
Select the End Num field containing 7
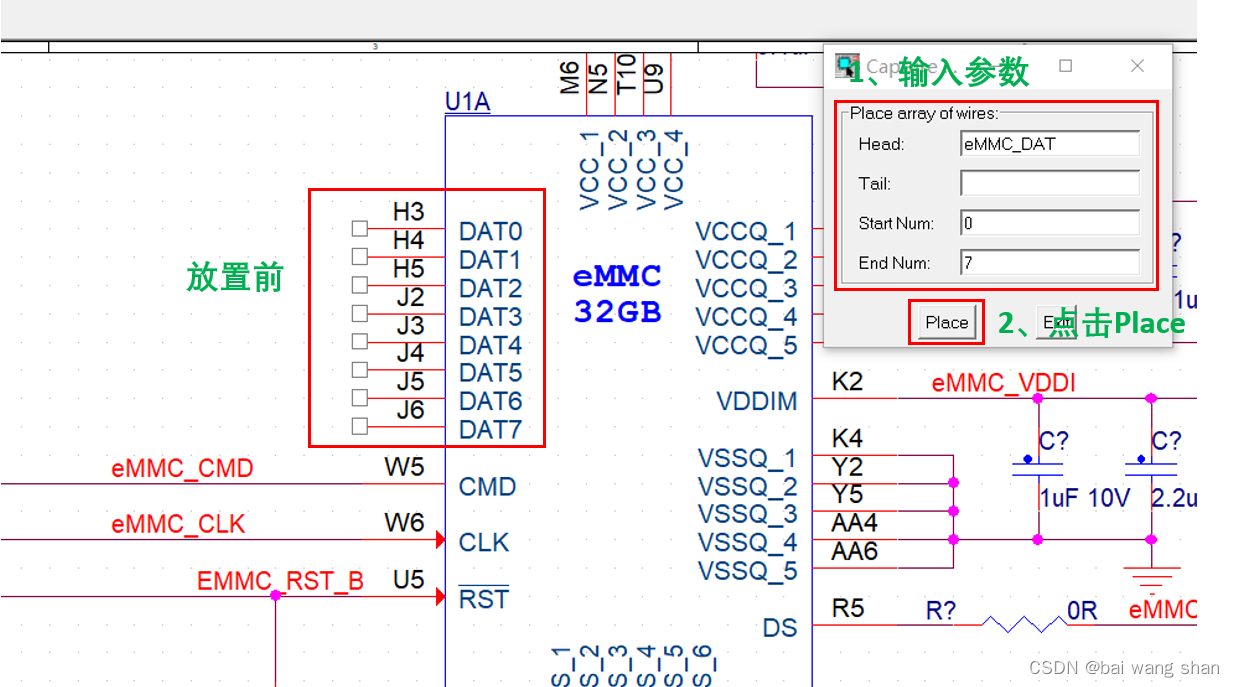click(x=1049, y=262)
